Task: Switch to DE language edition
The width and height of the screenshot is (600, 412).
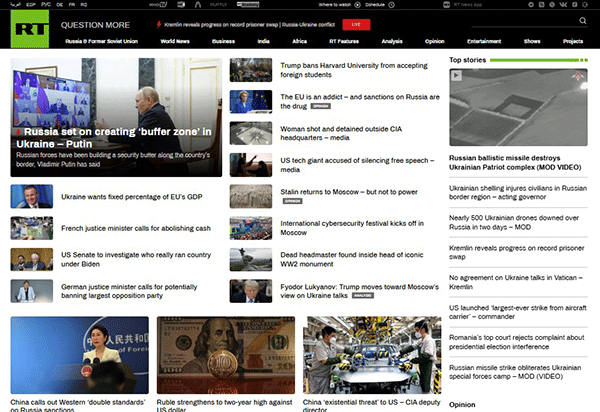Action: (x=60, y=5)
